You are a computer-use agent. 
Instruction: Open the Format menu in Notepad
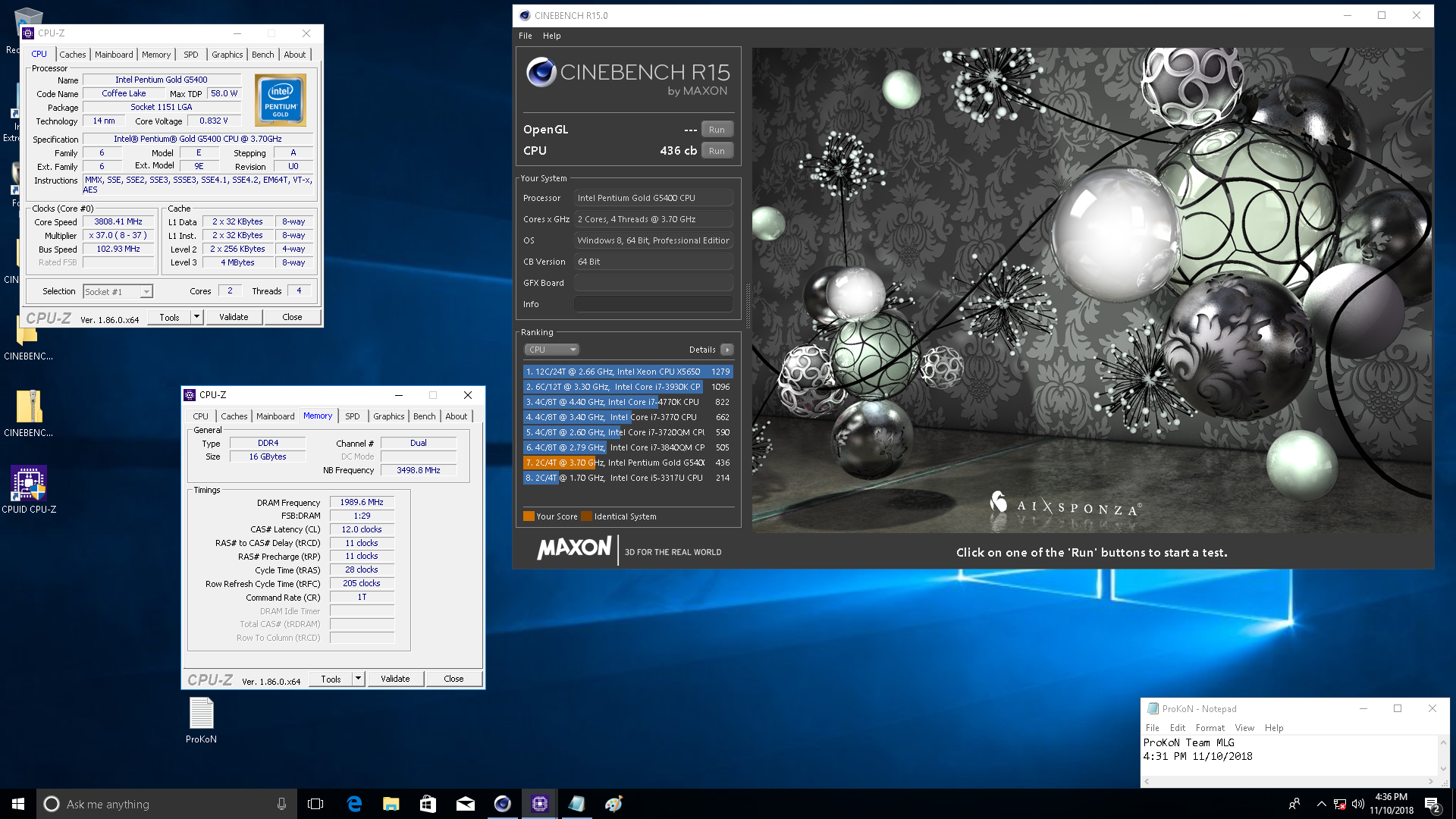[x=1210, y=728]
